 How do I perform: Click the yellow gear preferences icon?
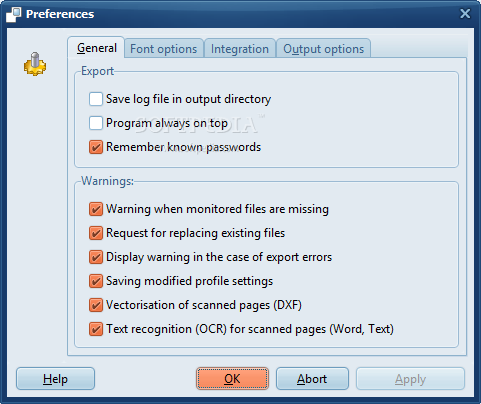pyautogui.click(x=35, y=64)
